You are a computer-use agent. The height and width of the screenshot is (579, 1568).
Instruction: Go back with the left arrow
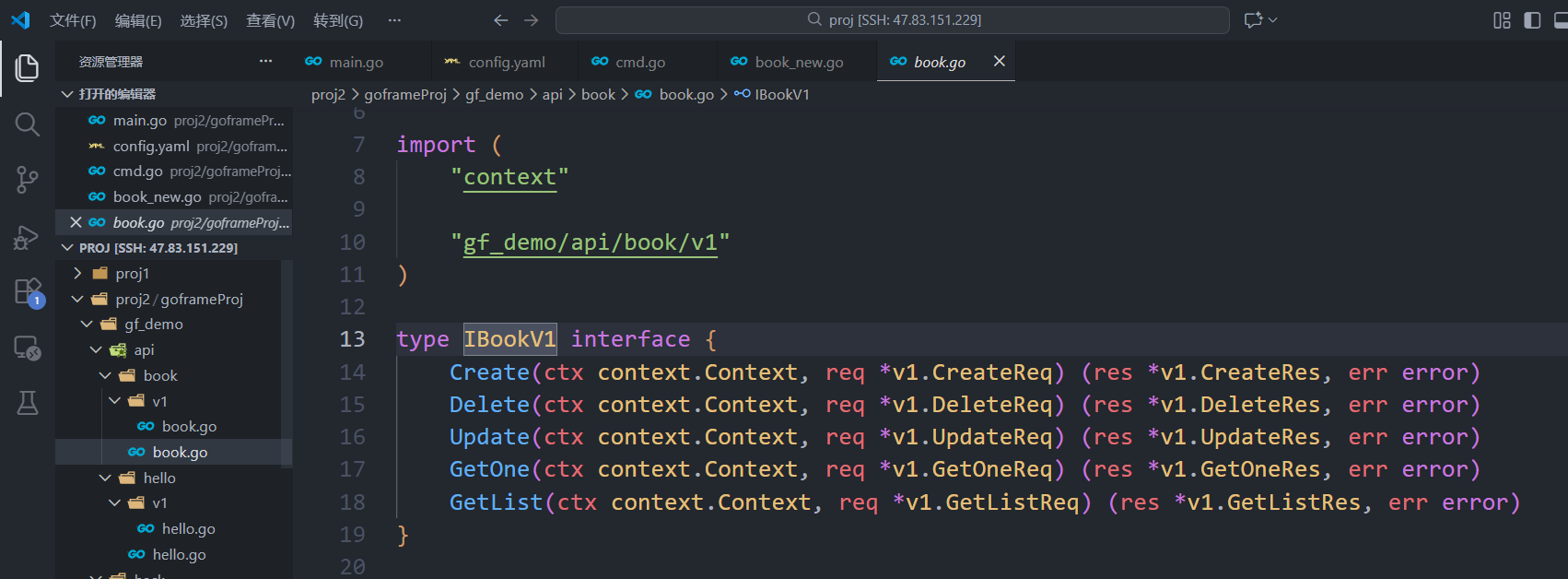[x=500, y=19]
